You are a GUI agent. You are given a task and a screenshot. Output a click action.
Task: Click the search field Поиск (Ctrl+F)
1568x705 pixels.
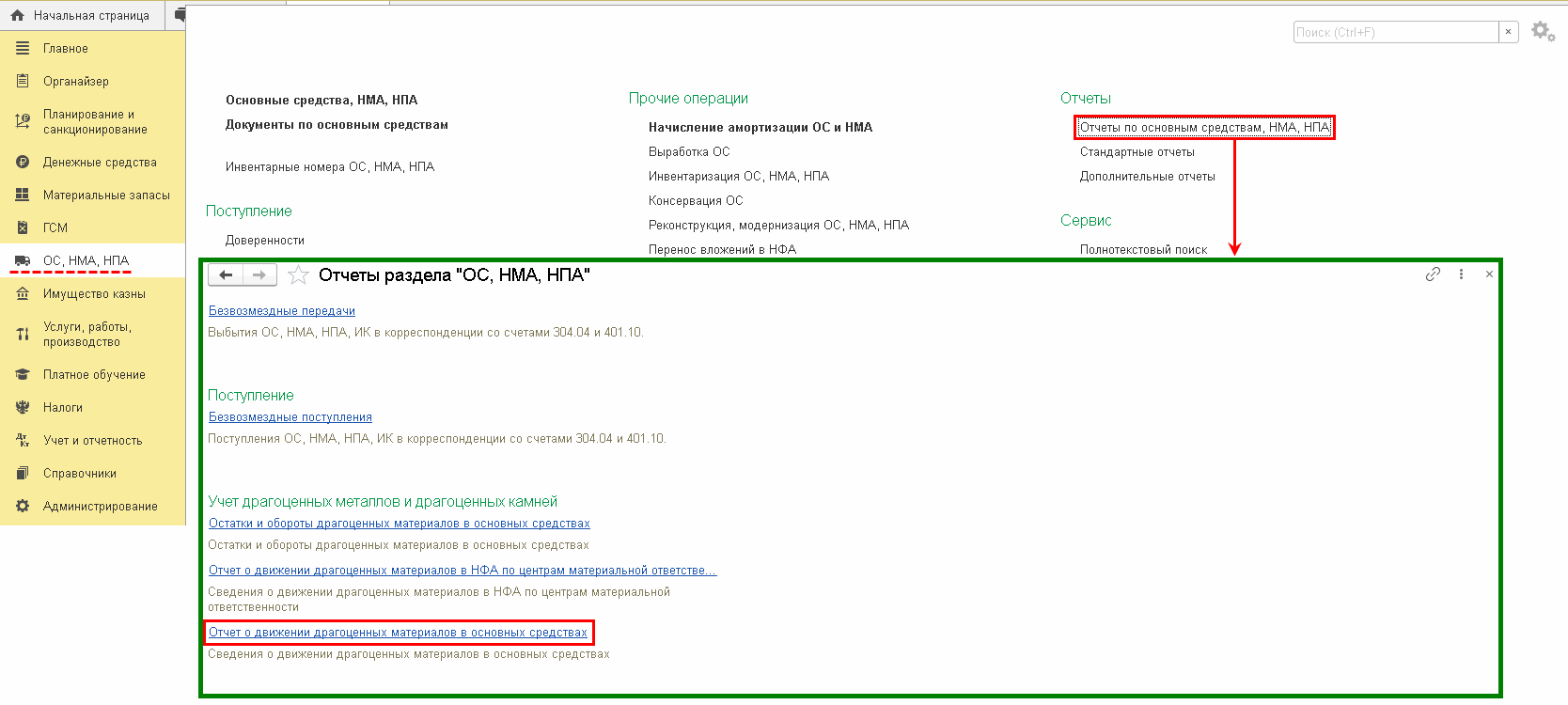click(x=1396, y=32)
